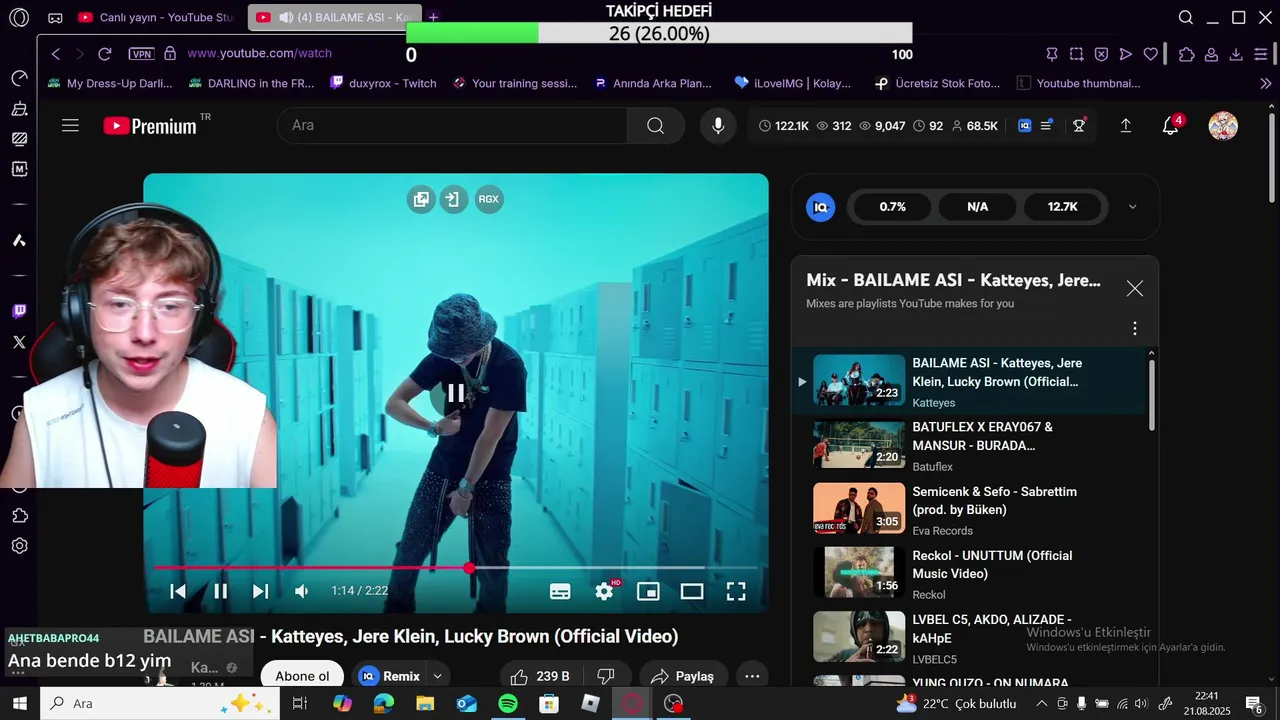This screenshot has height=720, width=1280.
Task: Open YouTube notifications bell
Action: [1170, 125]
